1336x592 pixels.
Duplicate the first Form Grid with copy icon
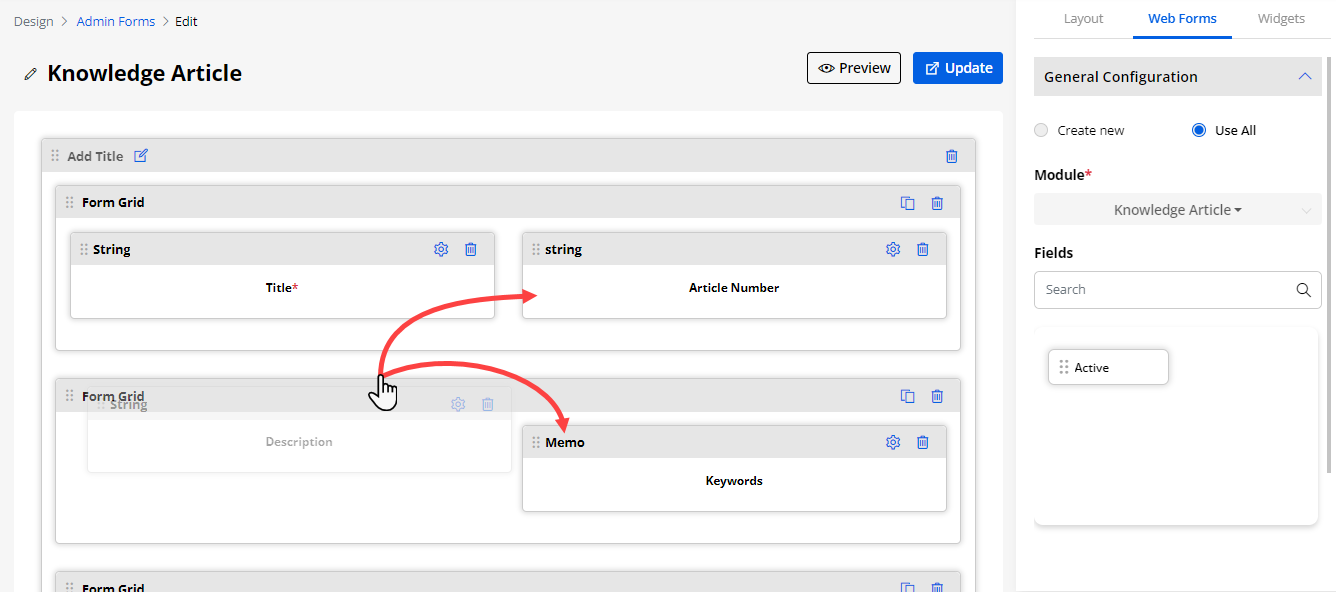pos(907,203)
